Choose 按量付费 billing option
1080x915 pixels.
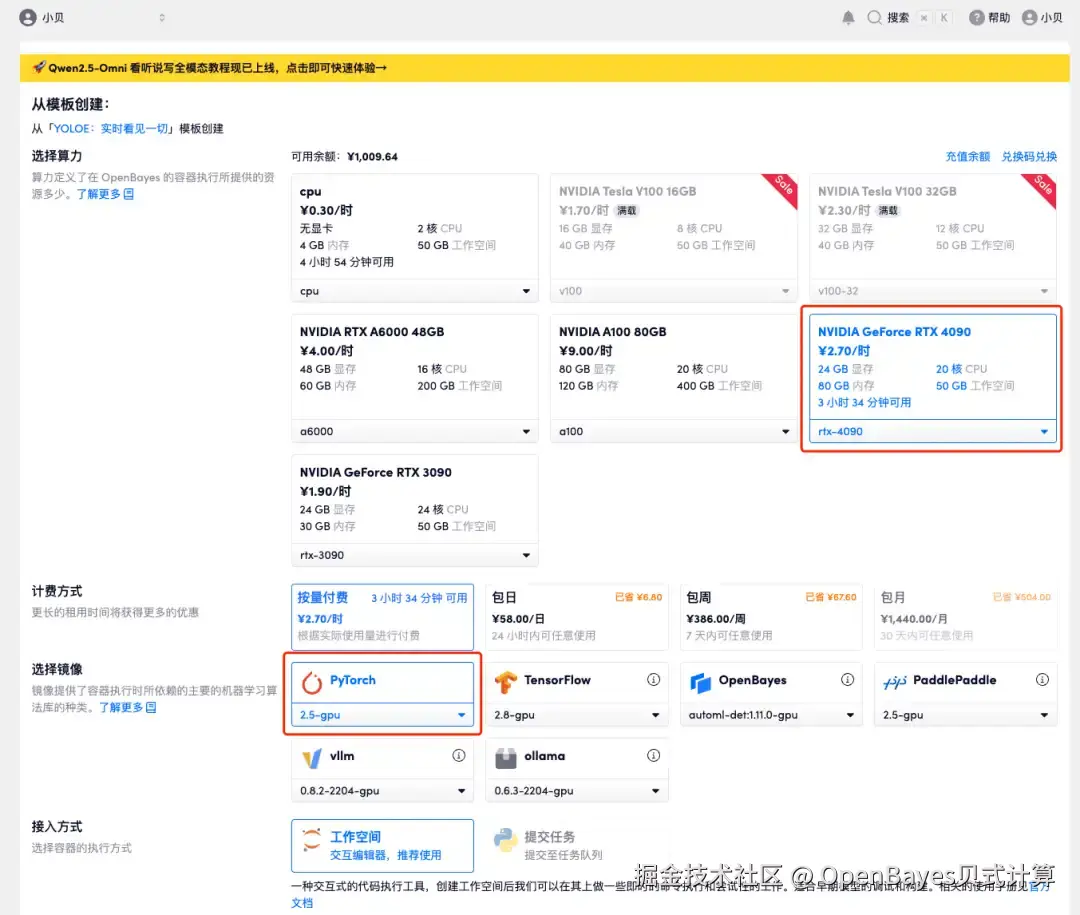click(382, 617)
